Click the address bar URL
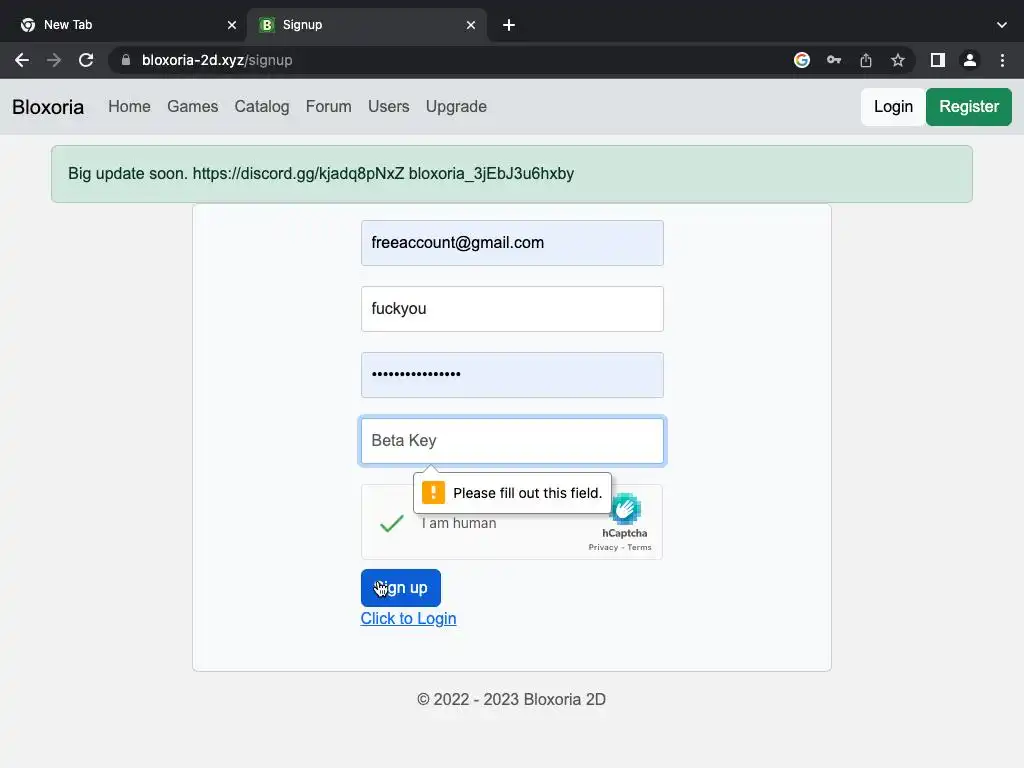 (217, 60)
